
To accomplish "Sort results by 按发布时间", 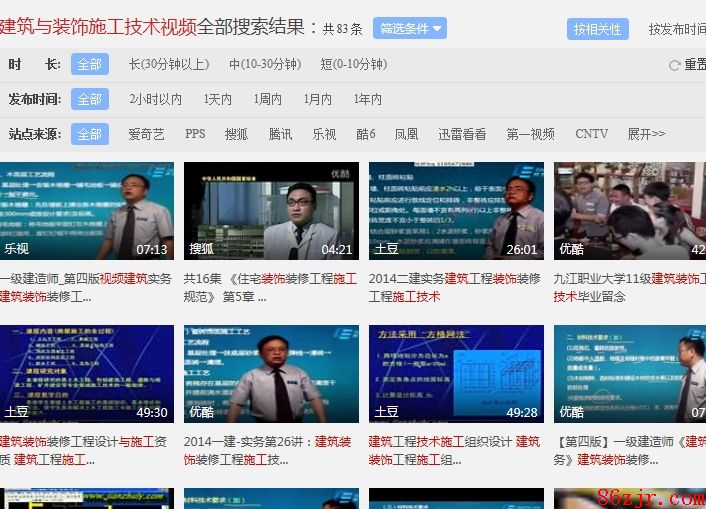I will pos(676,29).
